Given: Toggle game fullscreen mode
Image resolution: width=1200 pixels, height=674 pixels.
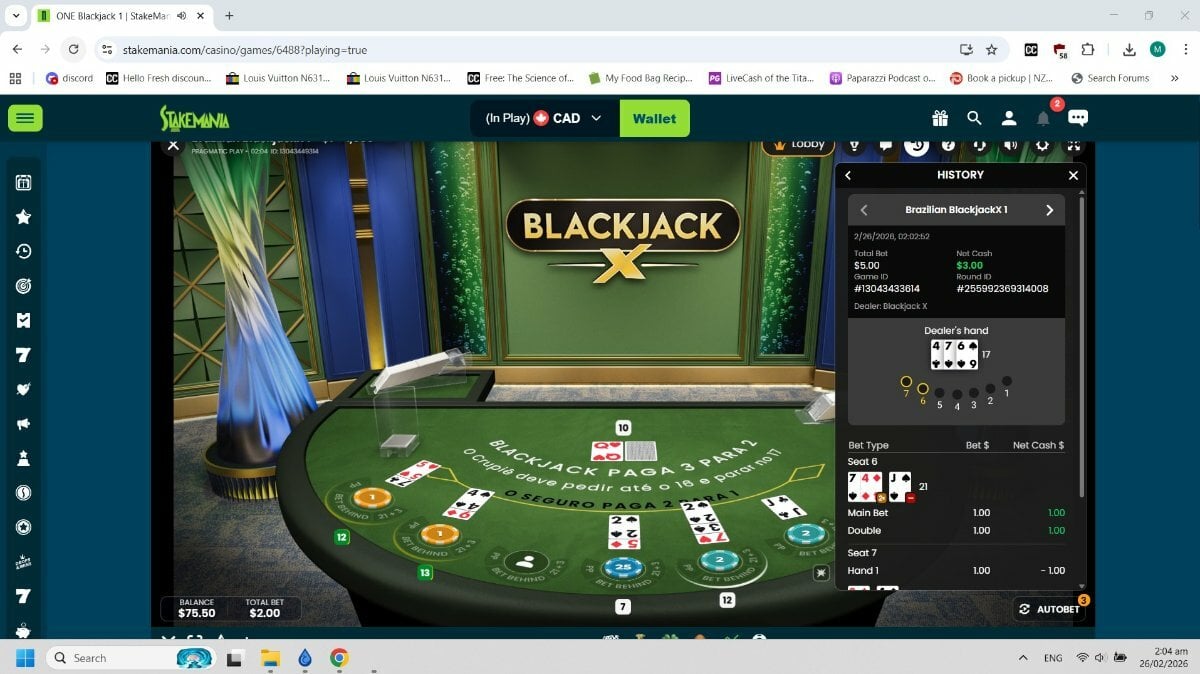Looking at the screenshot, I should pos(1073,145).
